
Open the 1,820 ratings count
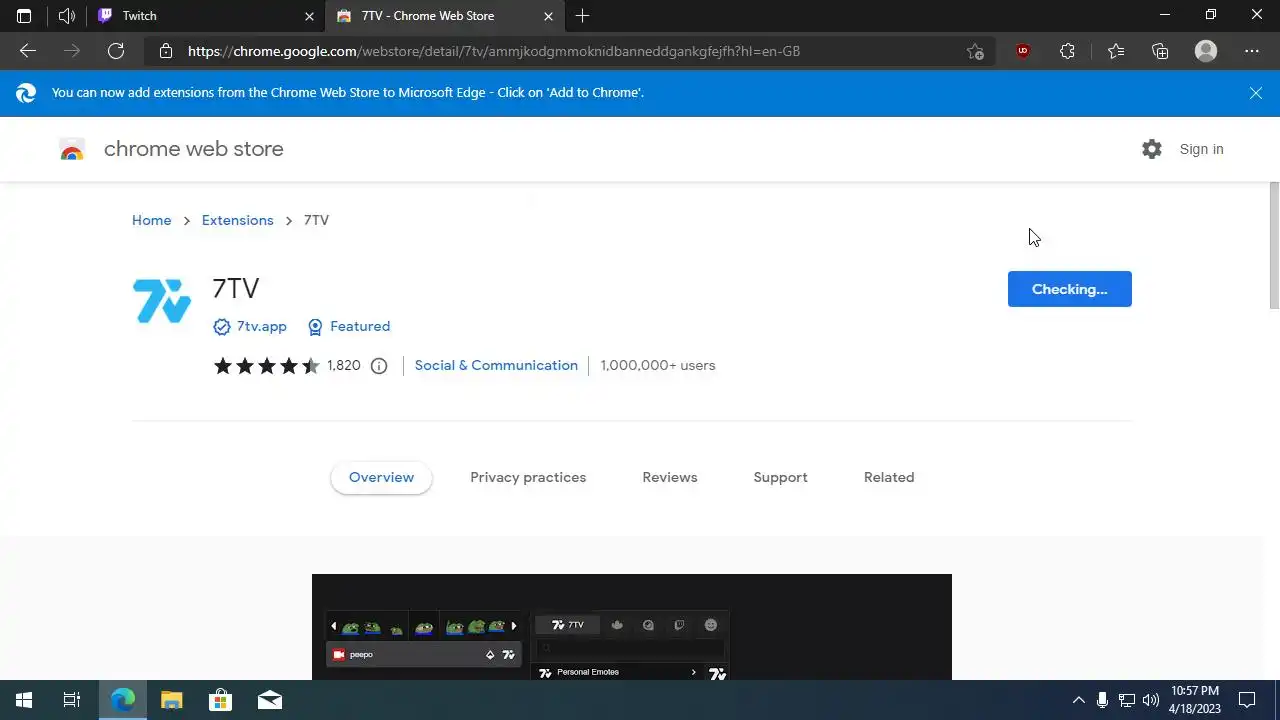pos(343,366)
